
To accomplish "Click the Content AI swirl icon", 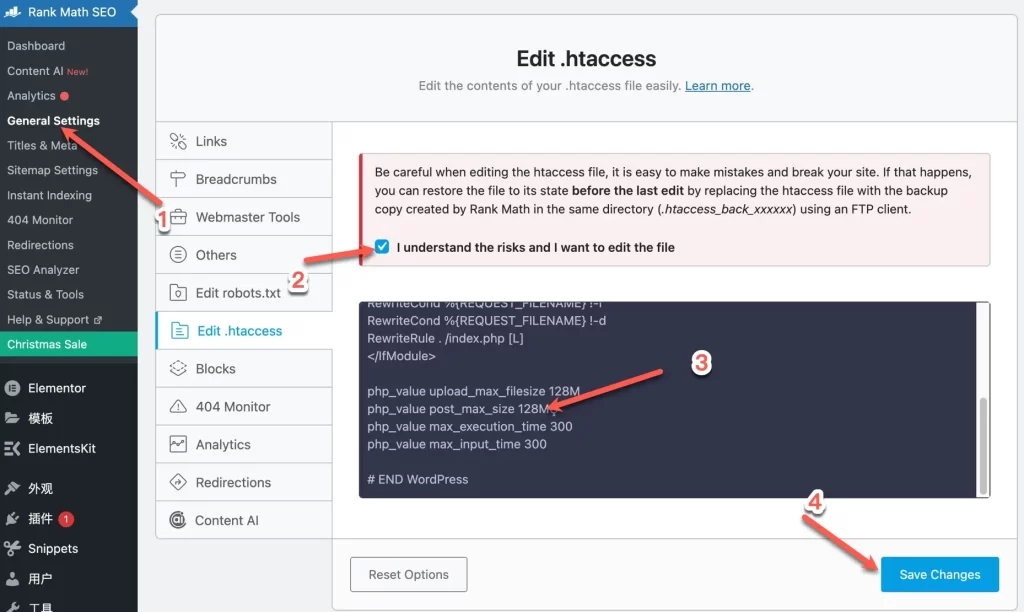I will click(178, 520).
